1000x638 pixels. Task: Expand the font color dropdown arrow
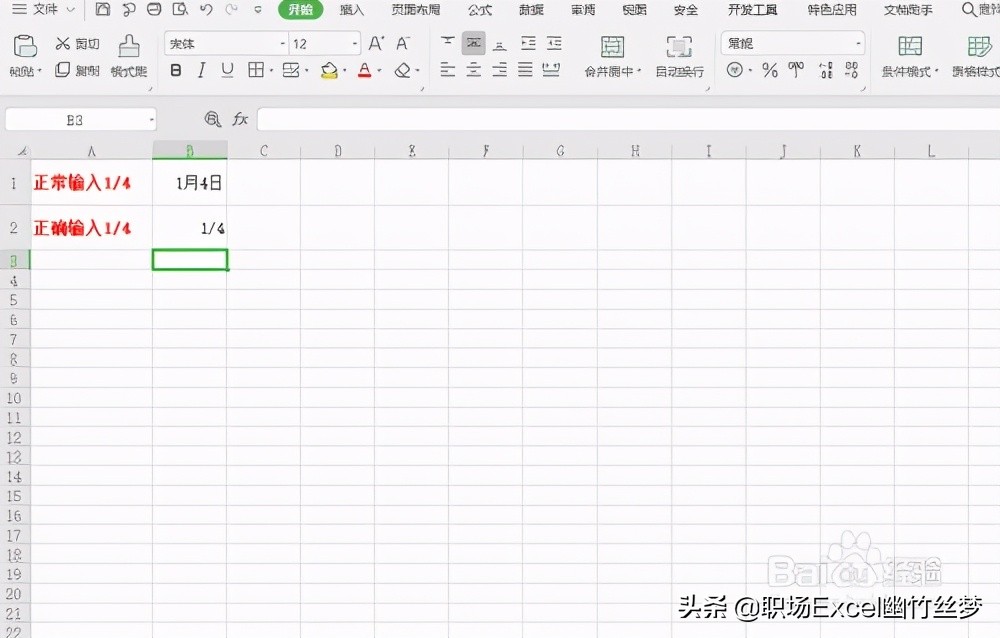pyautogui.click(x=379, y=70)
